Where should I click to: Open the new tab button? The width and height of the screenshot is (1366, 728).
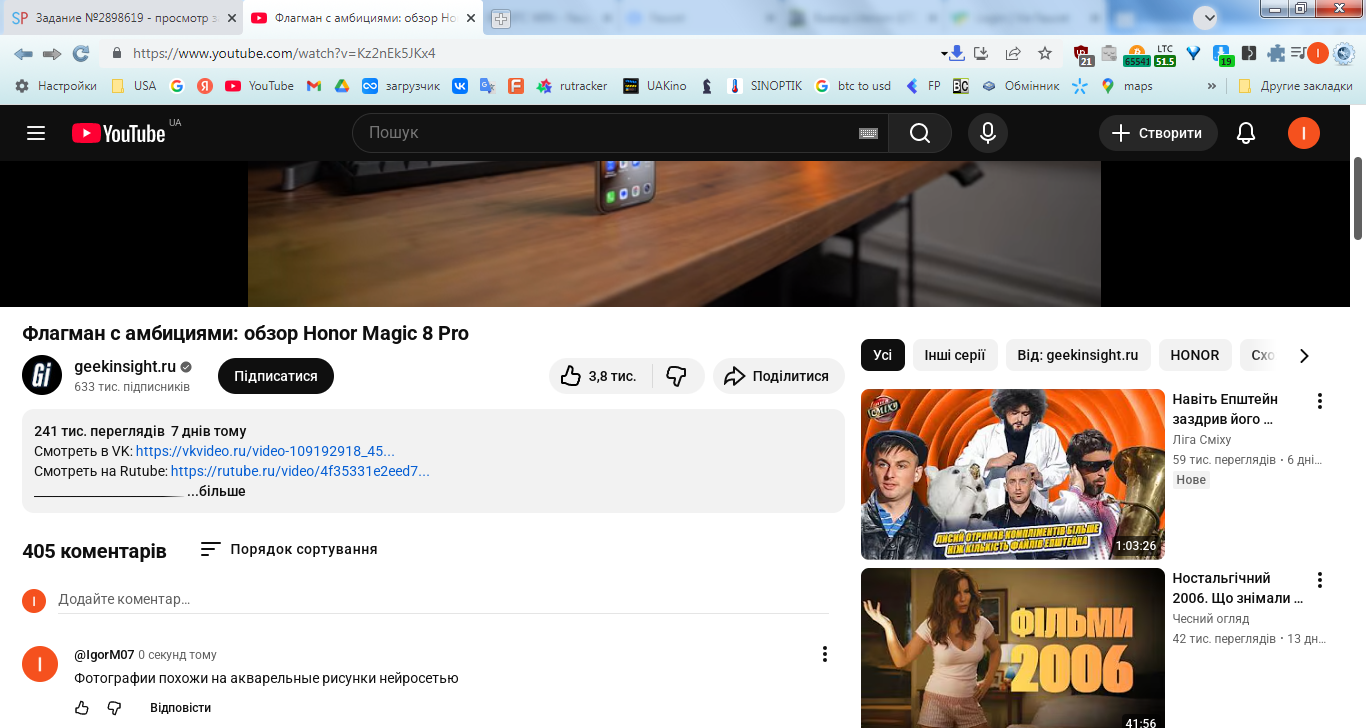point(500,19)
